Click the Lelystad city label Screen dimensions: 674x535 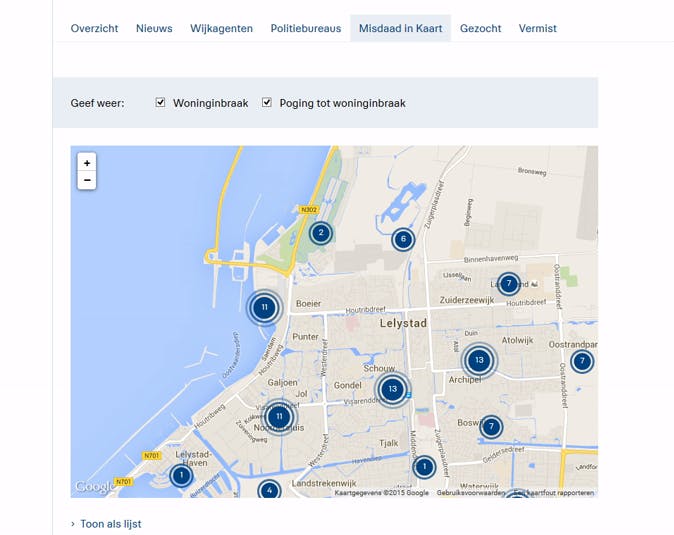click(403, 323)
